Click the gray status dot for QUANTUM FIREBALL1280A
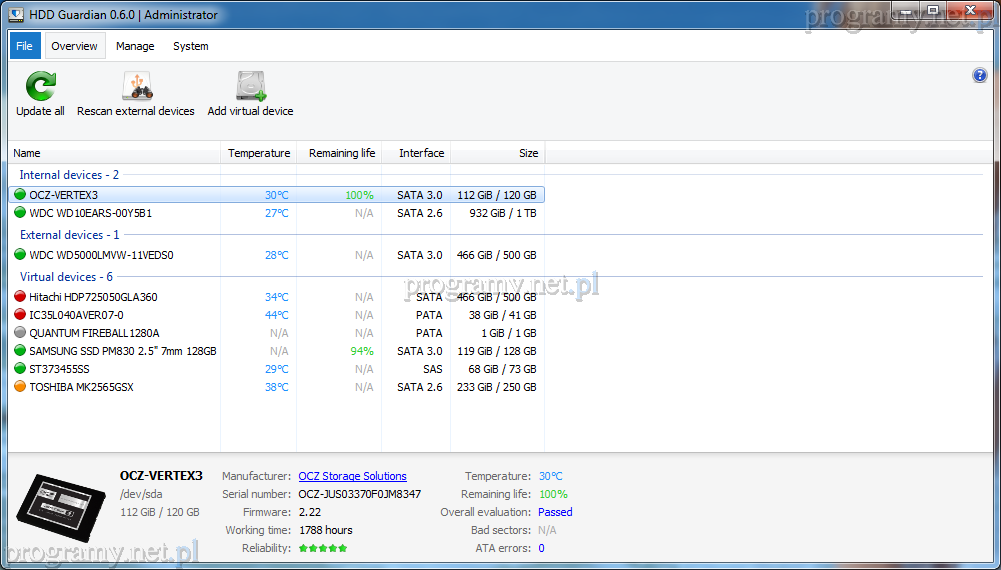This screenshot has height=570, width=1001. click(20, 333)
